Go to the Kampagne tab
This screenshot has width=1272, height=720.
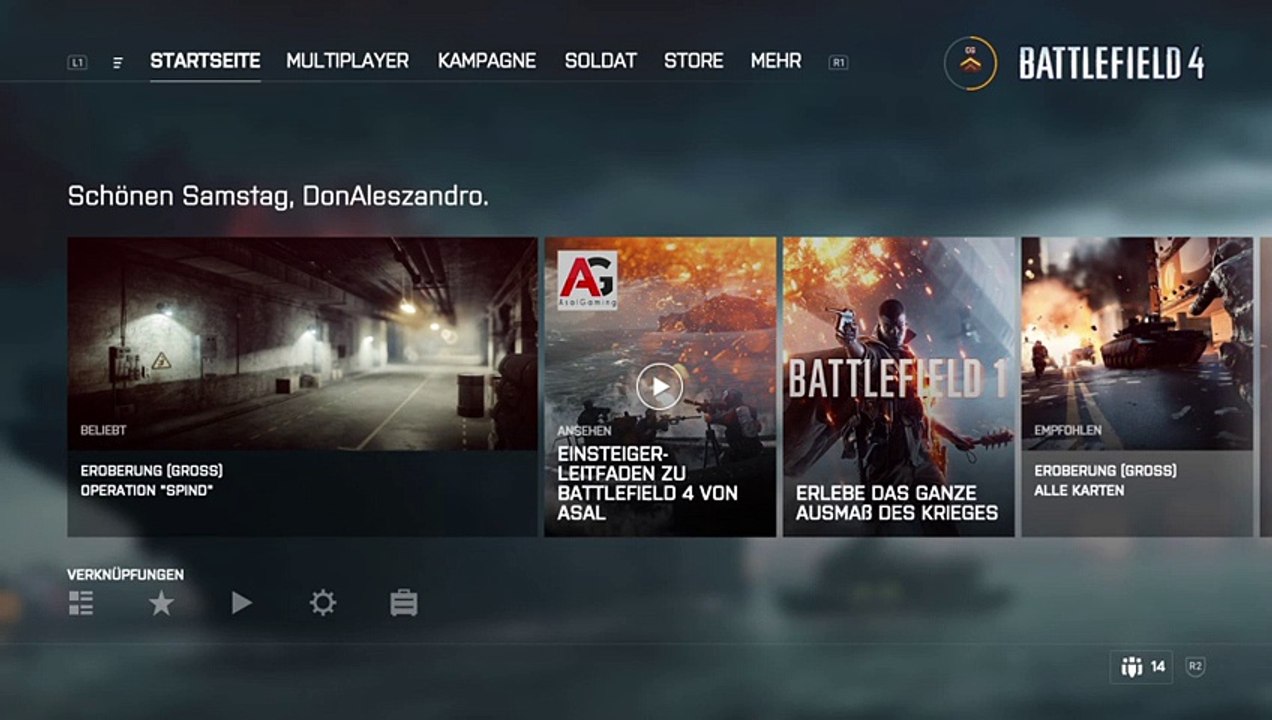click(x=487, y=61)
